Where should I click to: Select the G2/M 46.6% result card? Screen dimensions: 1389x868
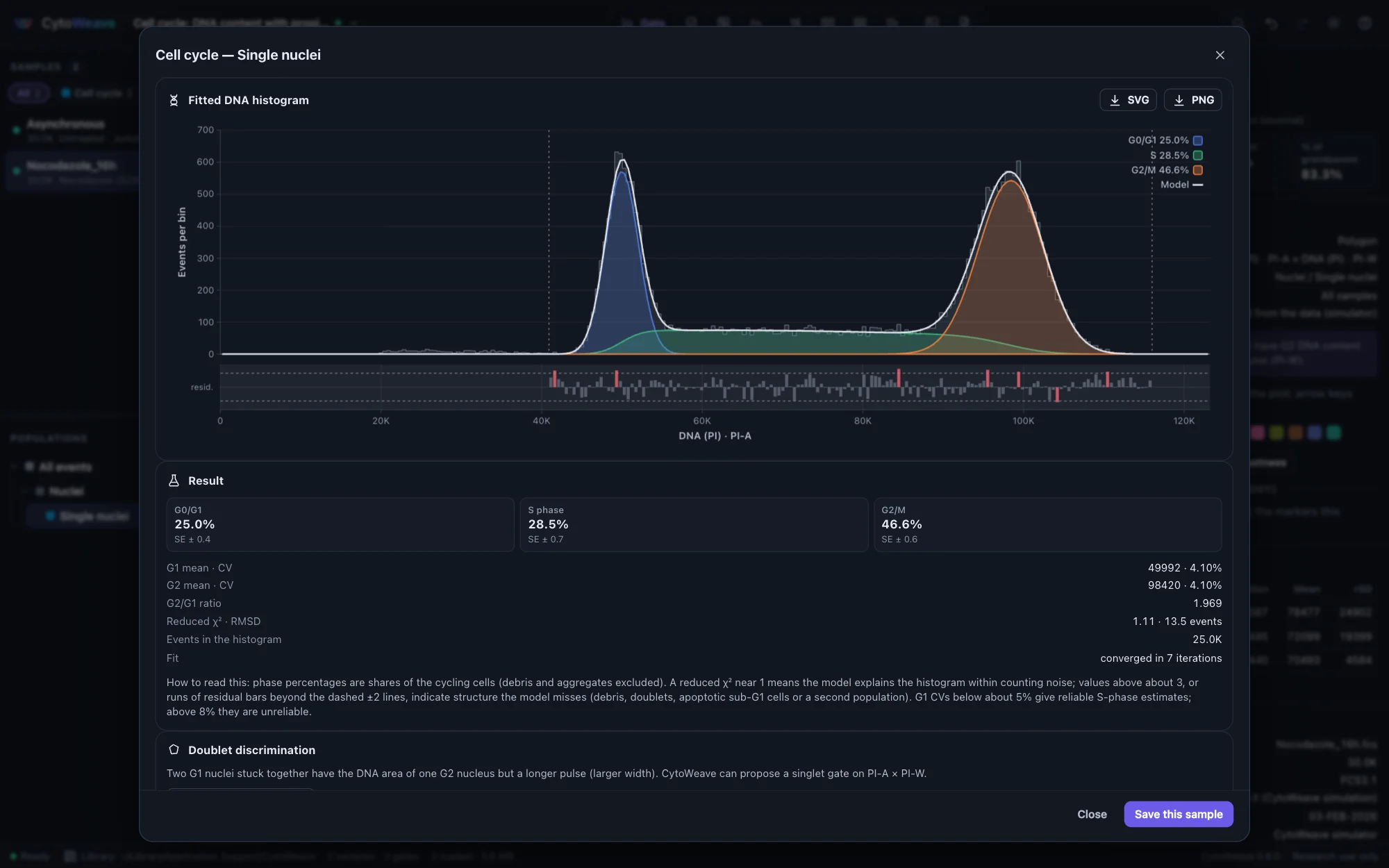click(x=1047, y=524)
